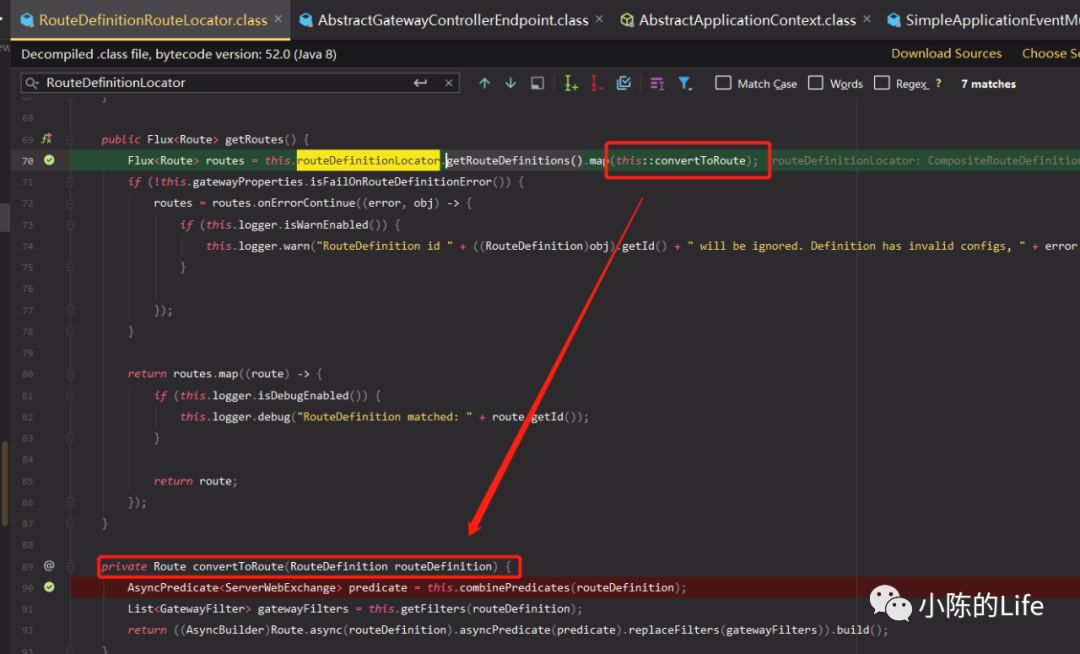Click combinePredicates call on line 90
This screenshot has width=1080, height=654.
click(x=515, y=587)
